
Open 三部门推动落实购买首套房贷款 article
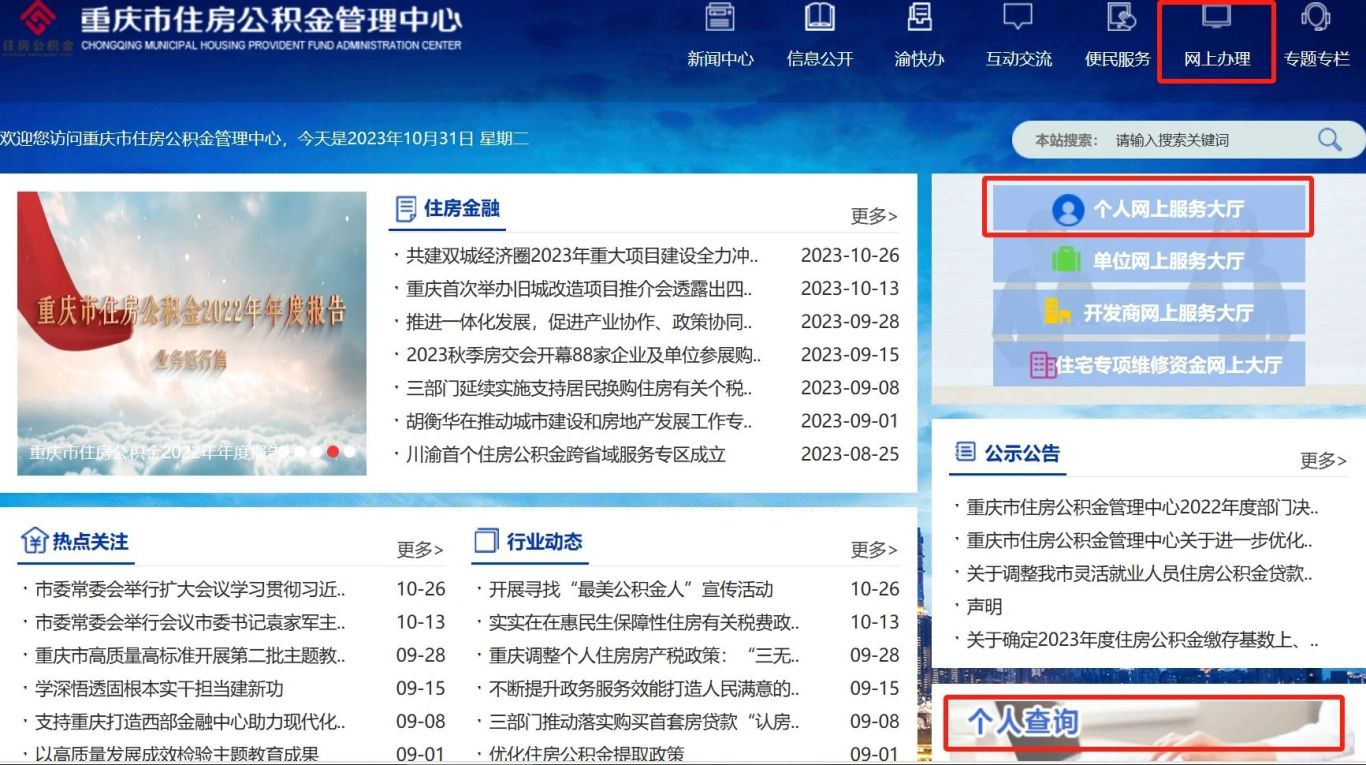coord(644,722)
